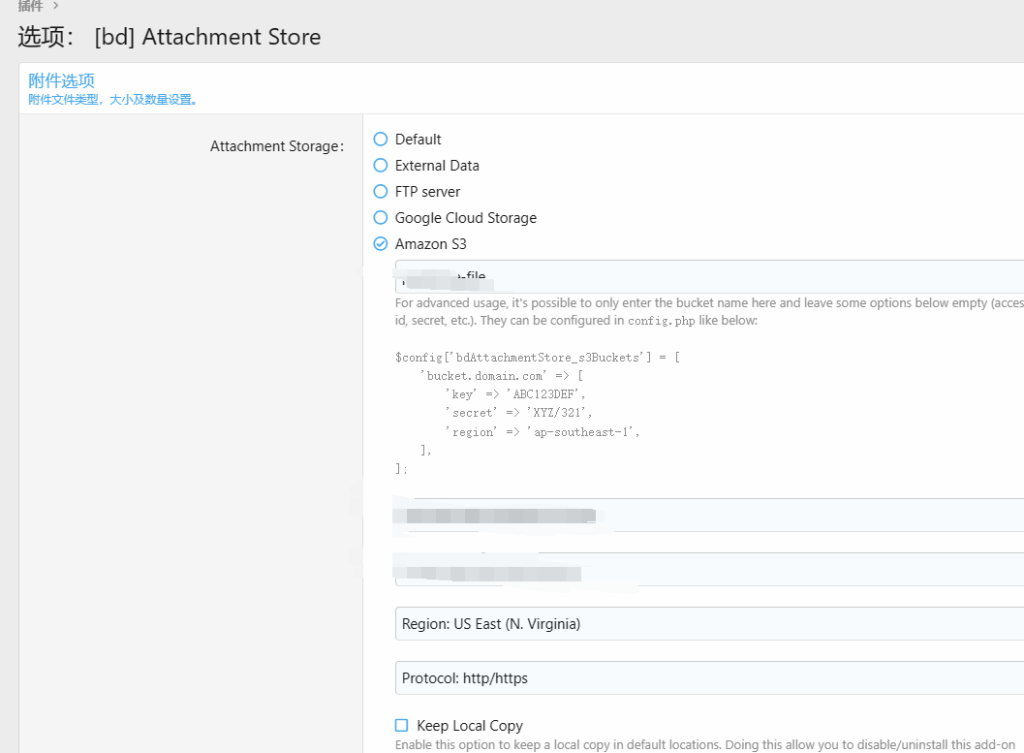Select the Default storage radio button
Image resolution: width=1024 pixels, height=753 pixels.
380,140
